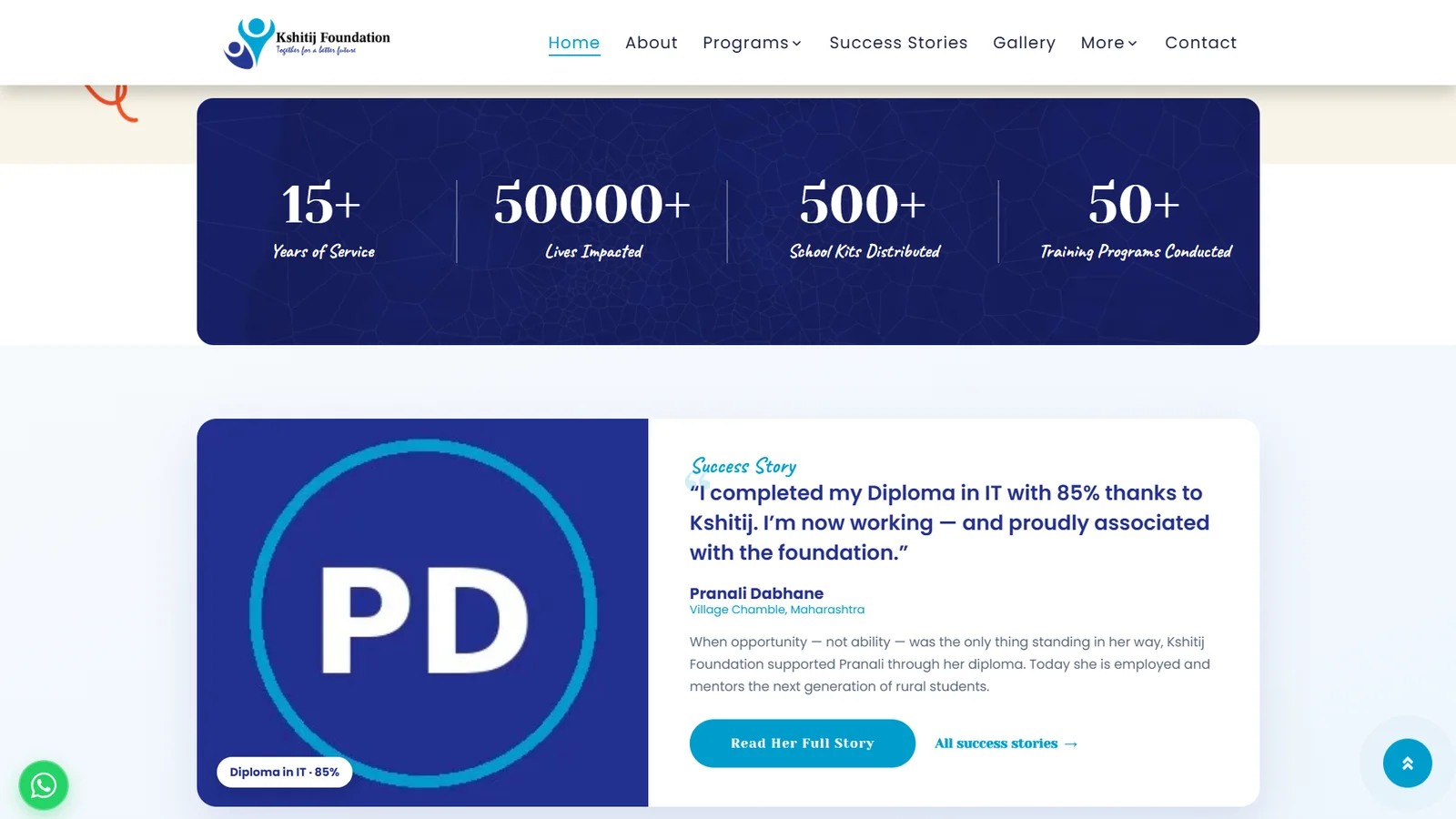
Task: Click the name Pranali Dabhane
Action: 756,593
